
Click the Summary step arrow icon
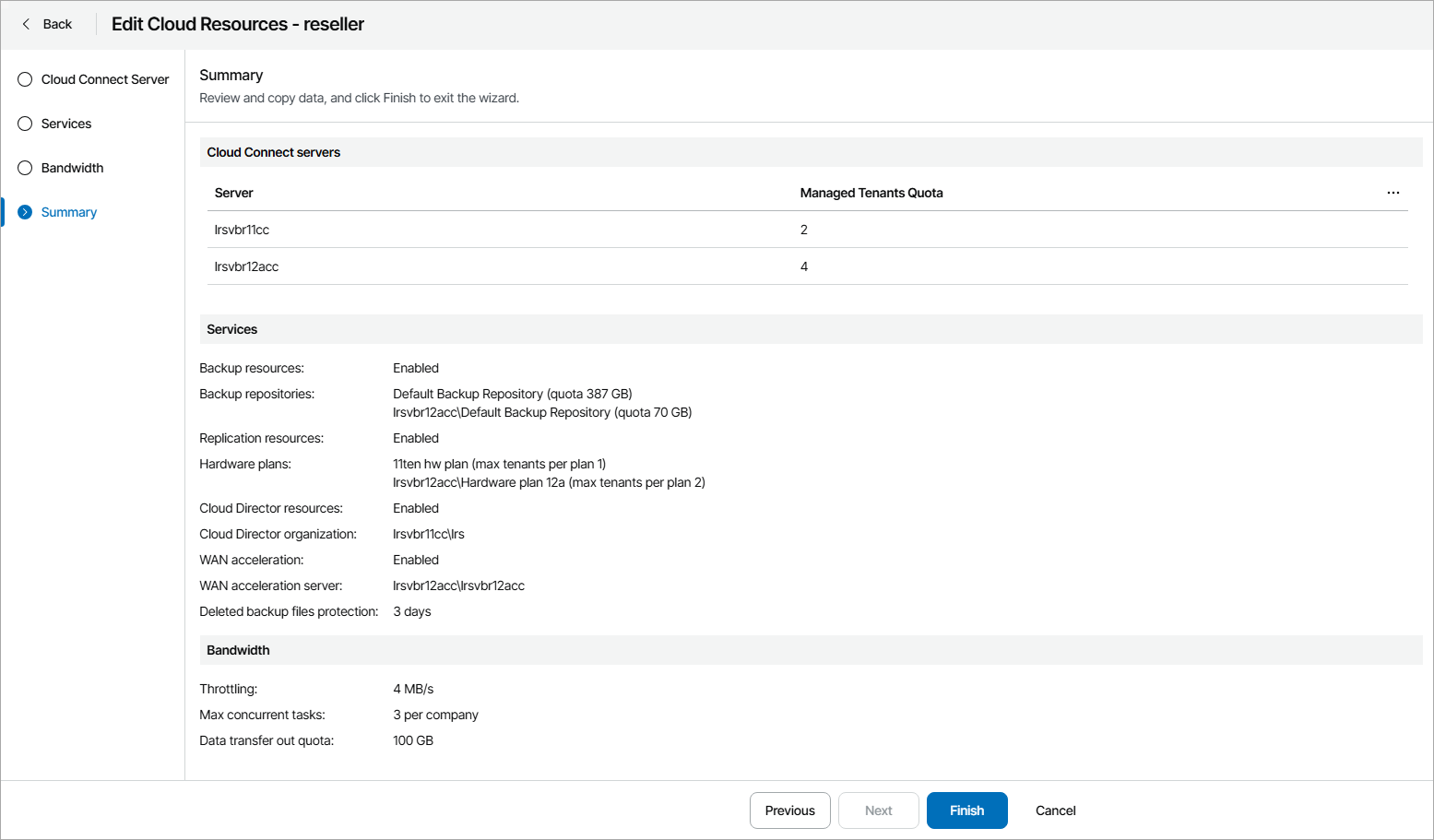click(25, 212)
